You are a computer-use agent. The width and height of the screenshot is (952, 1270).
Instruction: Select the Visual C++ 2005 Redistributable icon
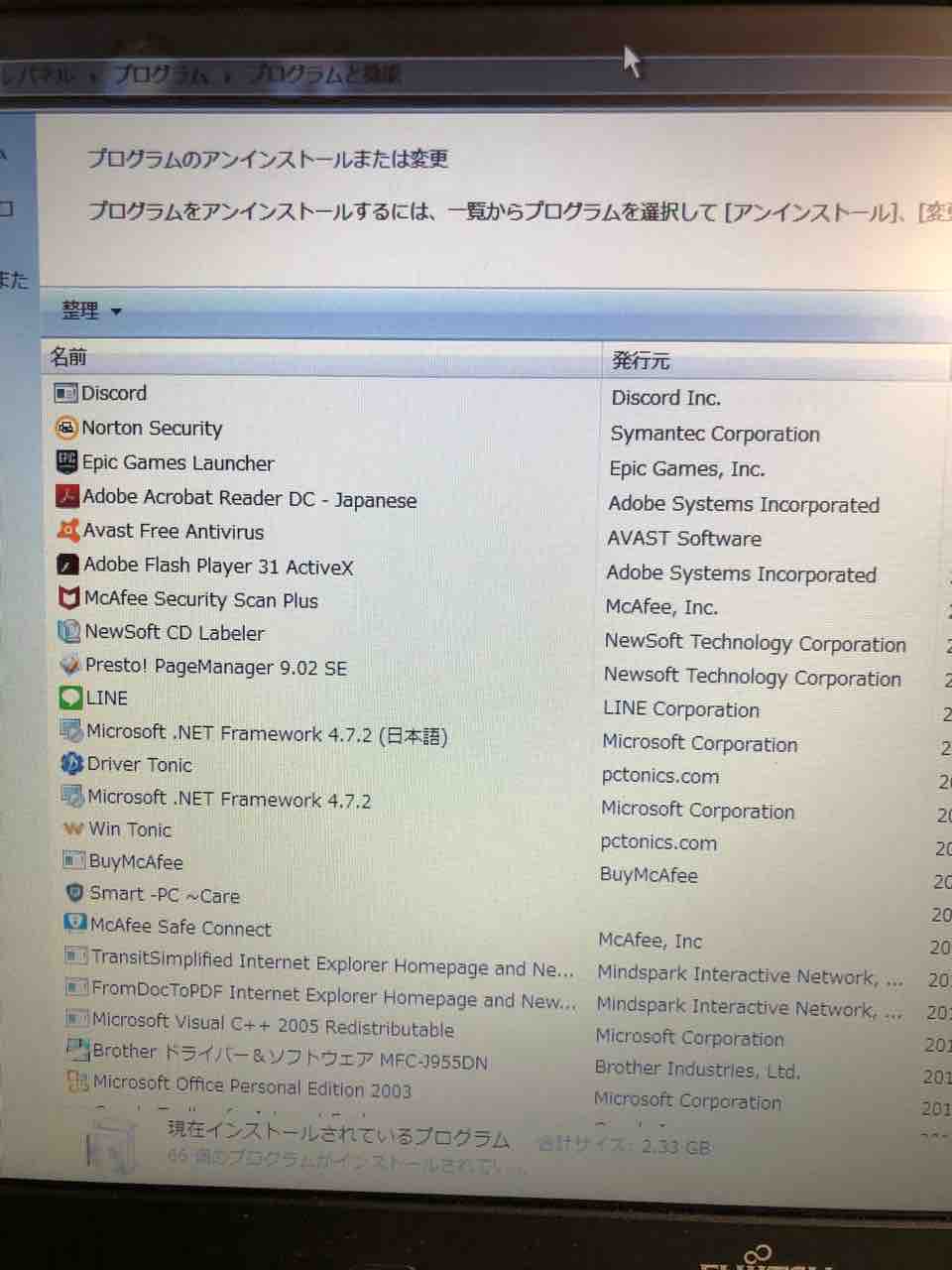[77, 1019]
